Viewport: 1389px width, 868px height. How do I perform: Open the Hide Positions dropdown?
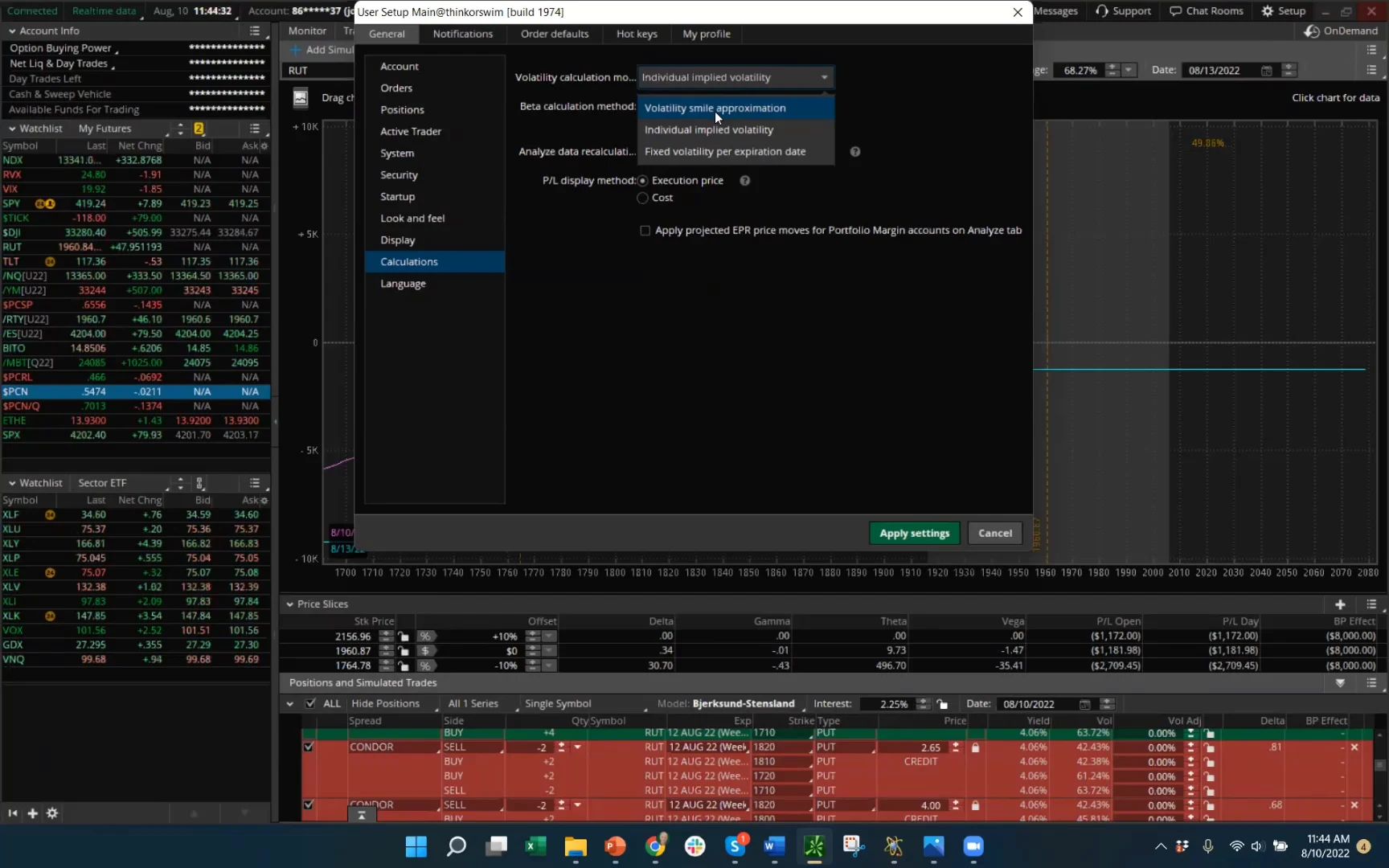[393, 704]
